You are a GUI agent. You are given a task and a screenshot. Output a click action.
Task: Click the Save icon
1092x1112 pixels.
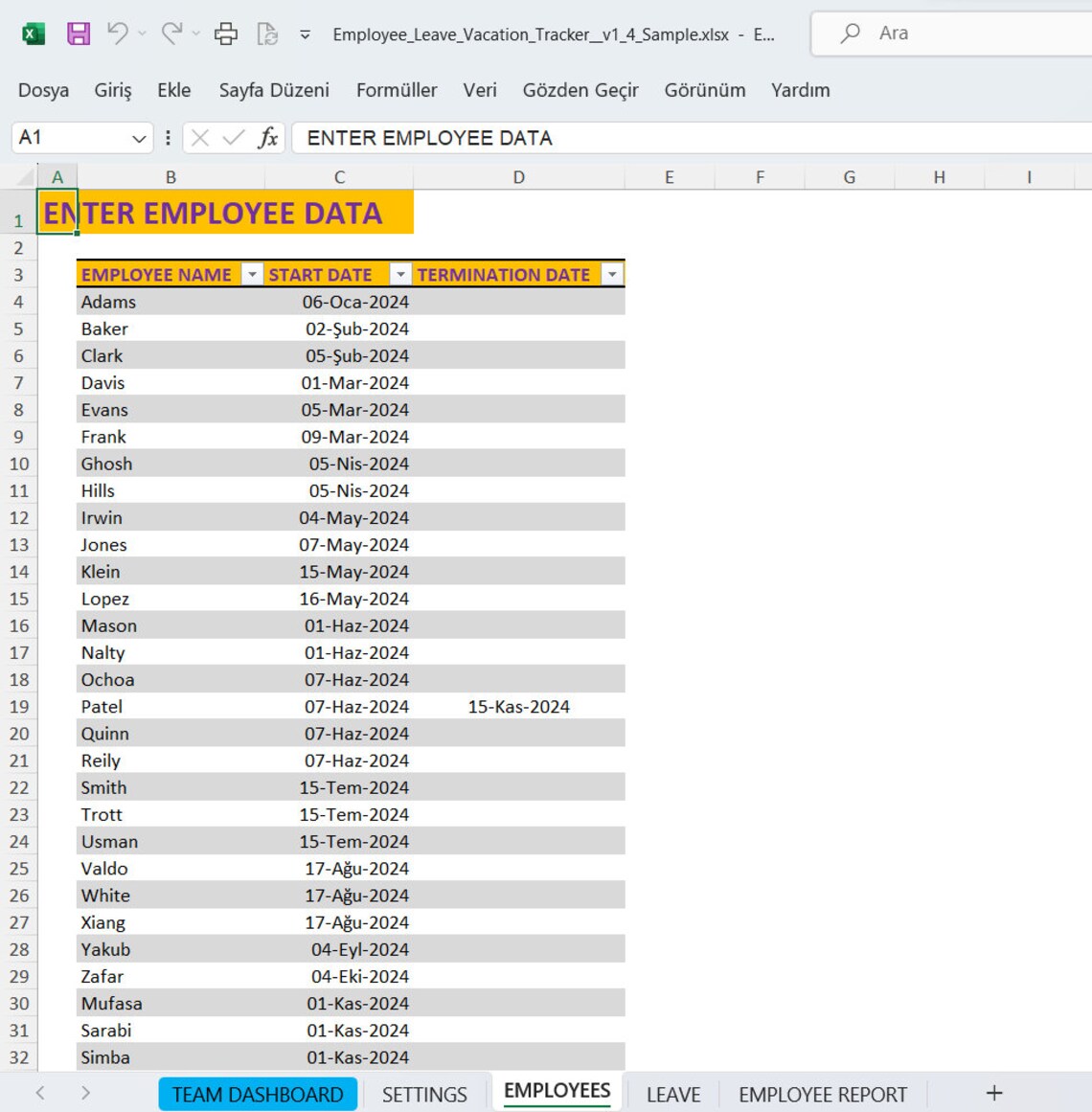click(79, 32)
